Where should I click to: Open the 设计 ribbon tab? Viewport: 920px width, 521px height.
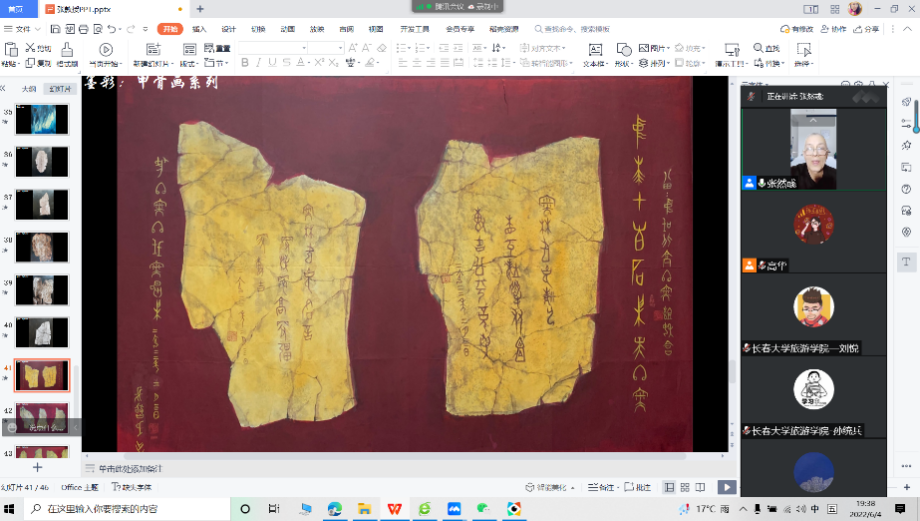[x=228, y=29]
